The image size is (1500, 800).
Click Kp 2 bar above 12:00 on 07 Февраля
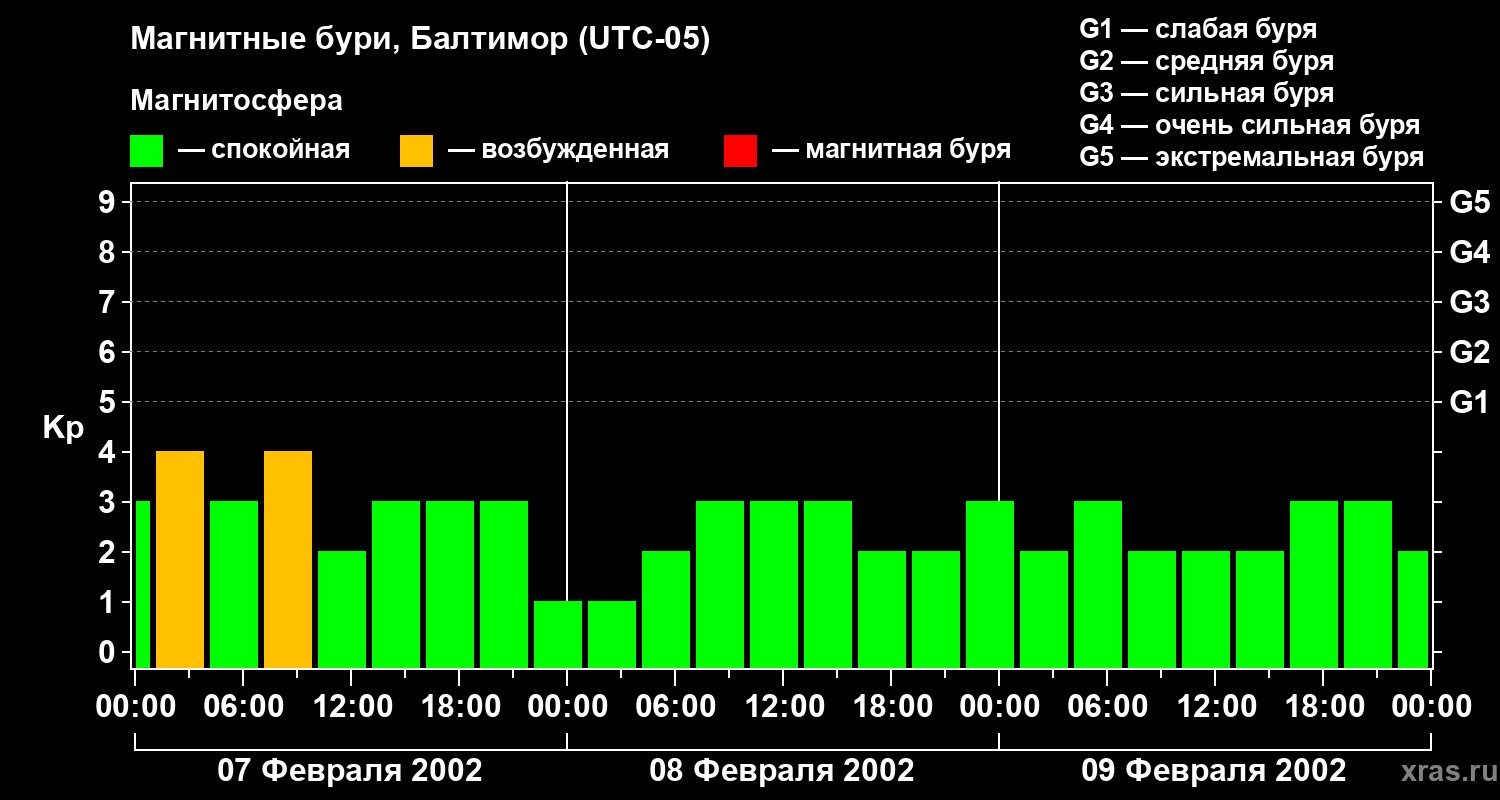(342, 609)
